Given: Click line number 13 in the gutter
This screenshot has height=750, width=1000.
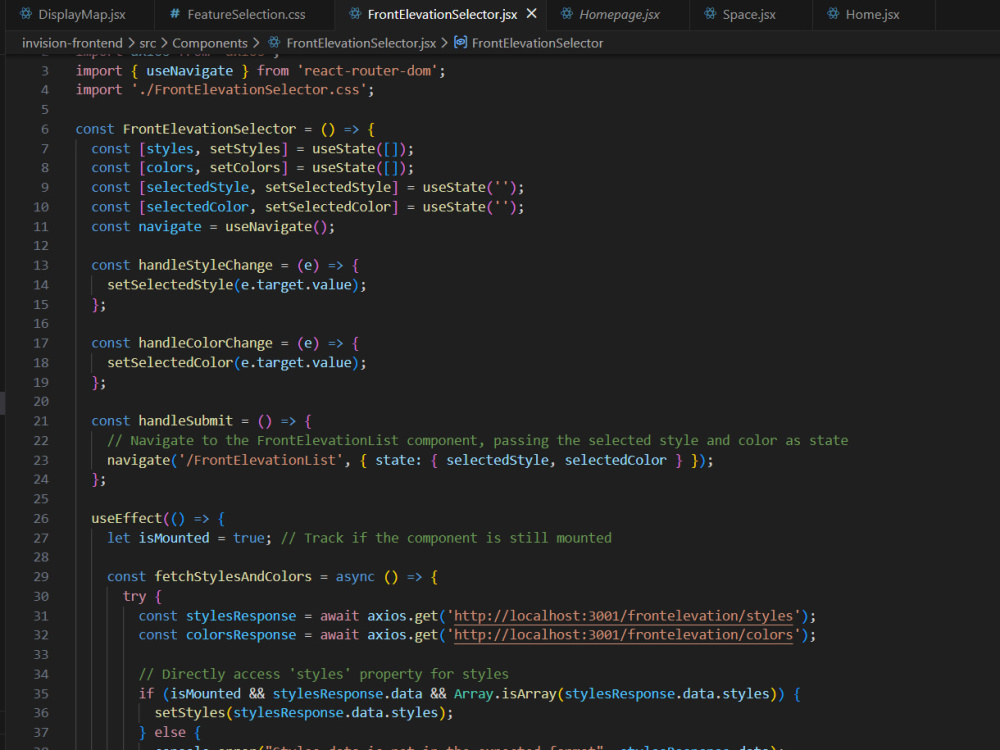Looking at the screenshot, I should [41, 265].
